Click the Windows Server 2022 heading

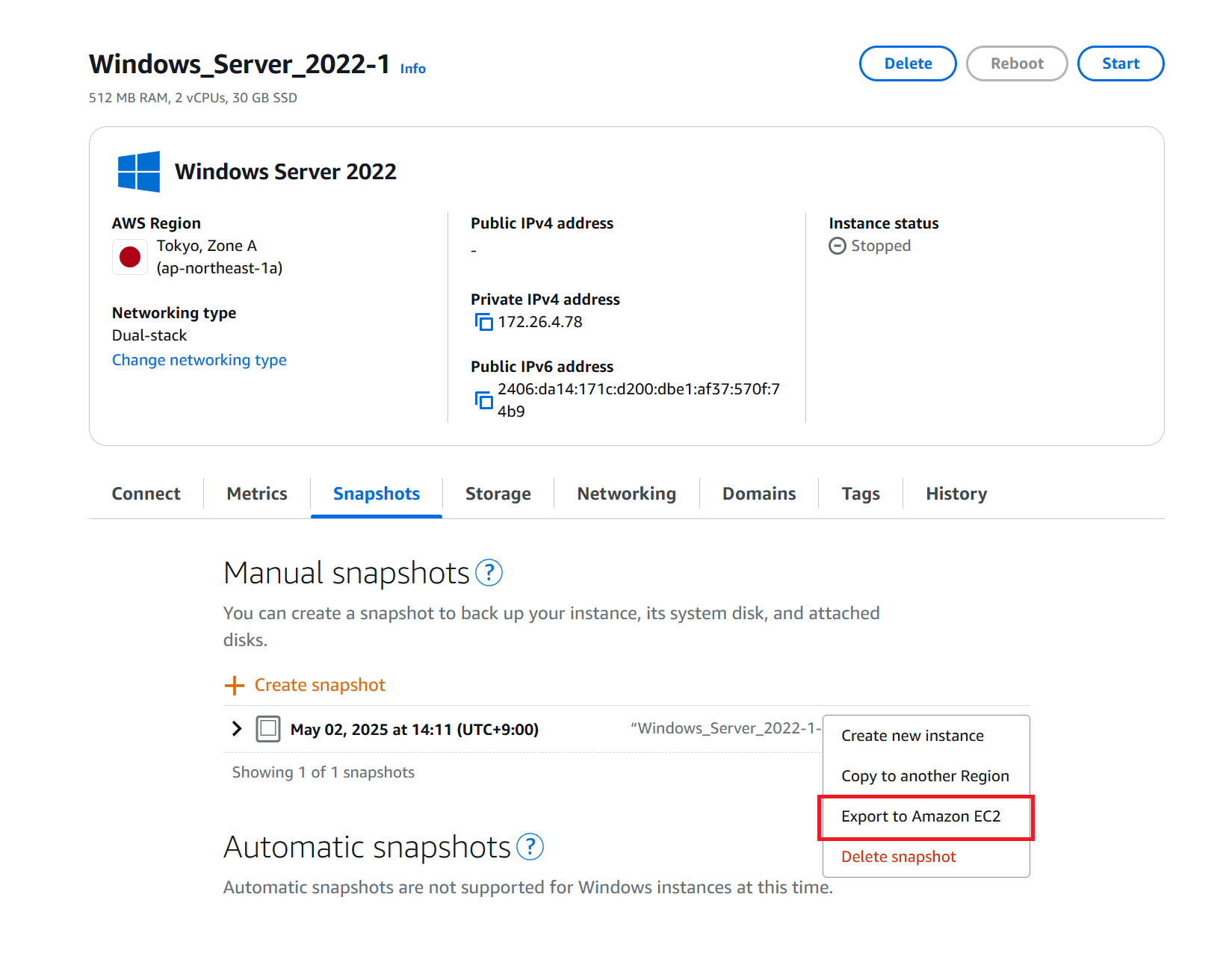click(x=285, y=172)
